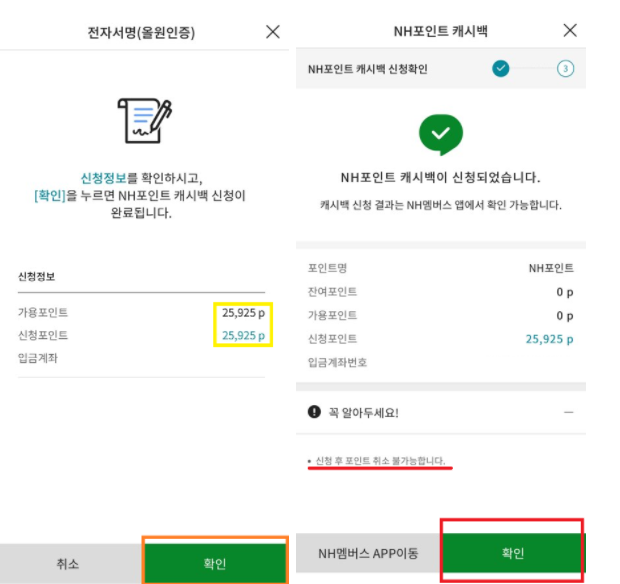
Task: Tap the signed document pen icon
Action: click(x=144, y=121)
